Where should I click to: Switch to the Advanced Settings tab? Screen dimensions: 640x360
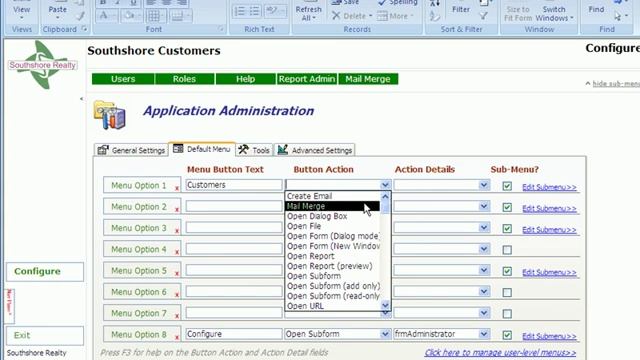pyautogui.click(x=314, y=150)
